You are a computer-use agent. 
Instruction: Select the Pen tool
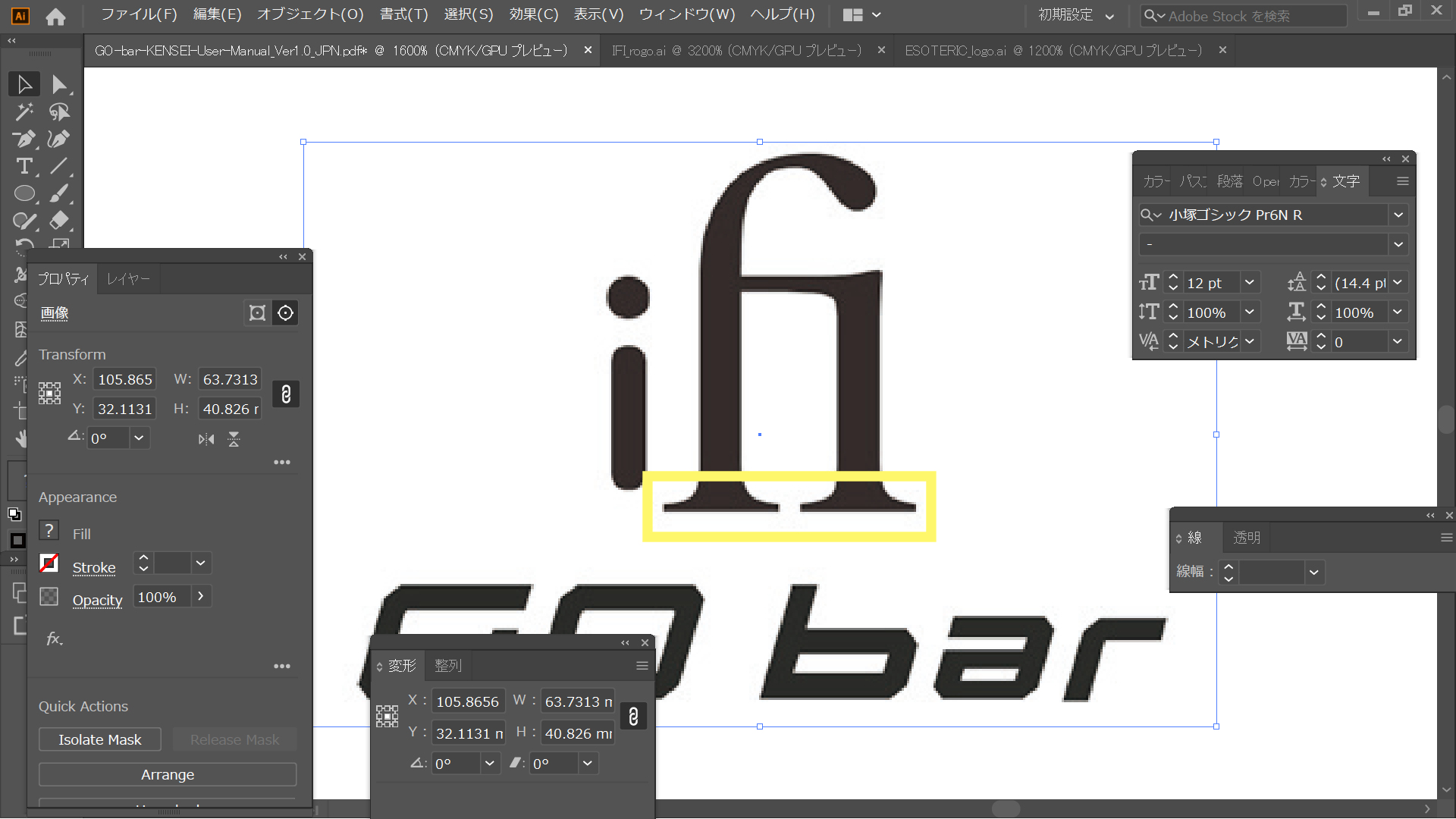coord(24,139)
